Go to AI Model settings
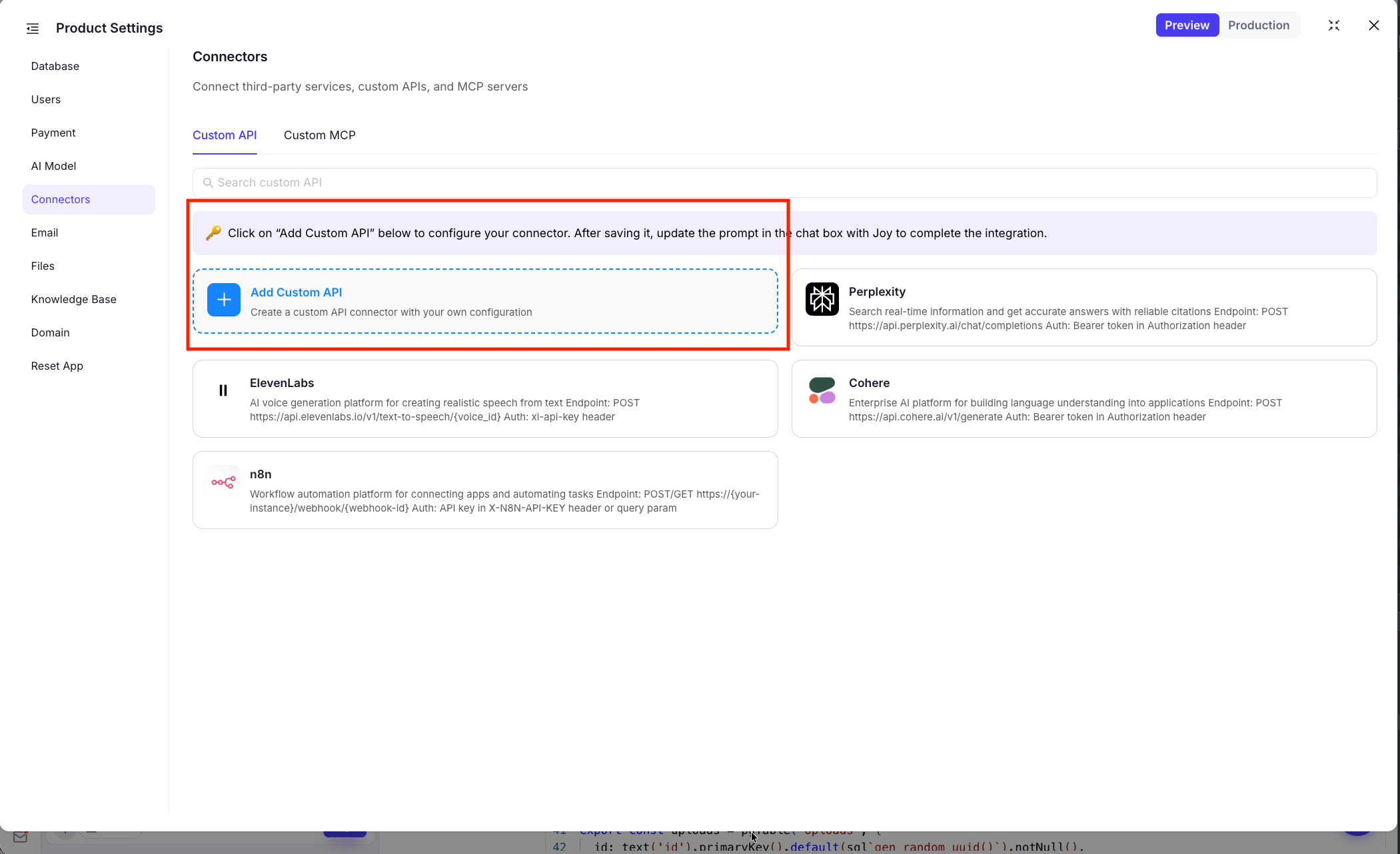The height and width of the screenshot is (854, 1400). pyautogui.click(x=53, y=166)
